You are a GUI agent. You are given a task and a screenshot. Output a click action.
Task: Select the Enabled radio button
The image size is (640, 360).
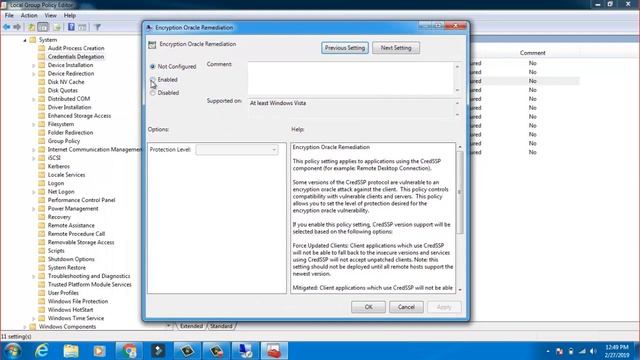pos(153,79)
